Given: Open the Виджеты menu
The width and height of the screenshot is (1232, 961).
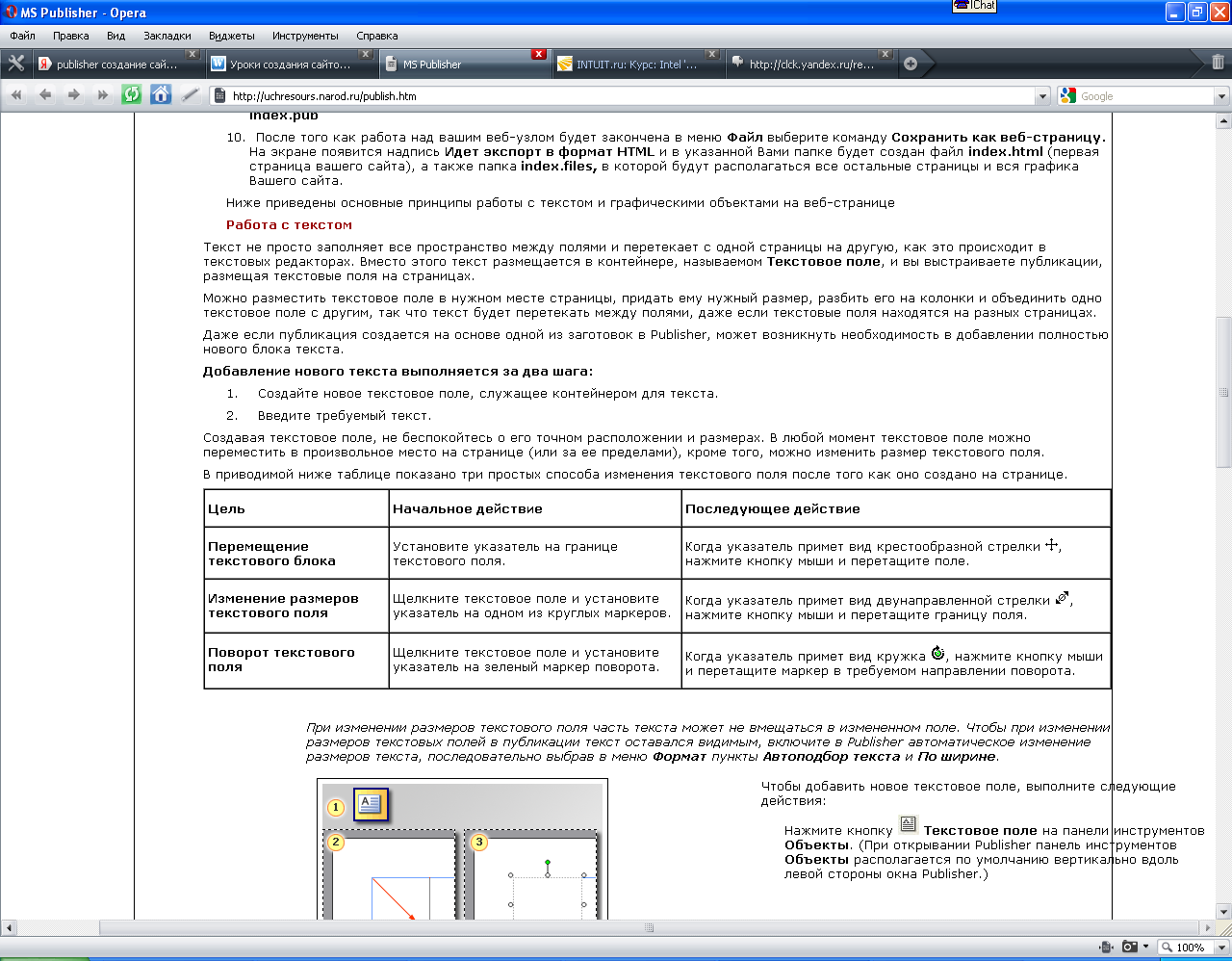Looking at the screenshot, I should tap(231, 36).
